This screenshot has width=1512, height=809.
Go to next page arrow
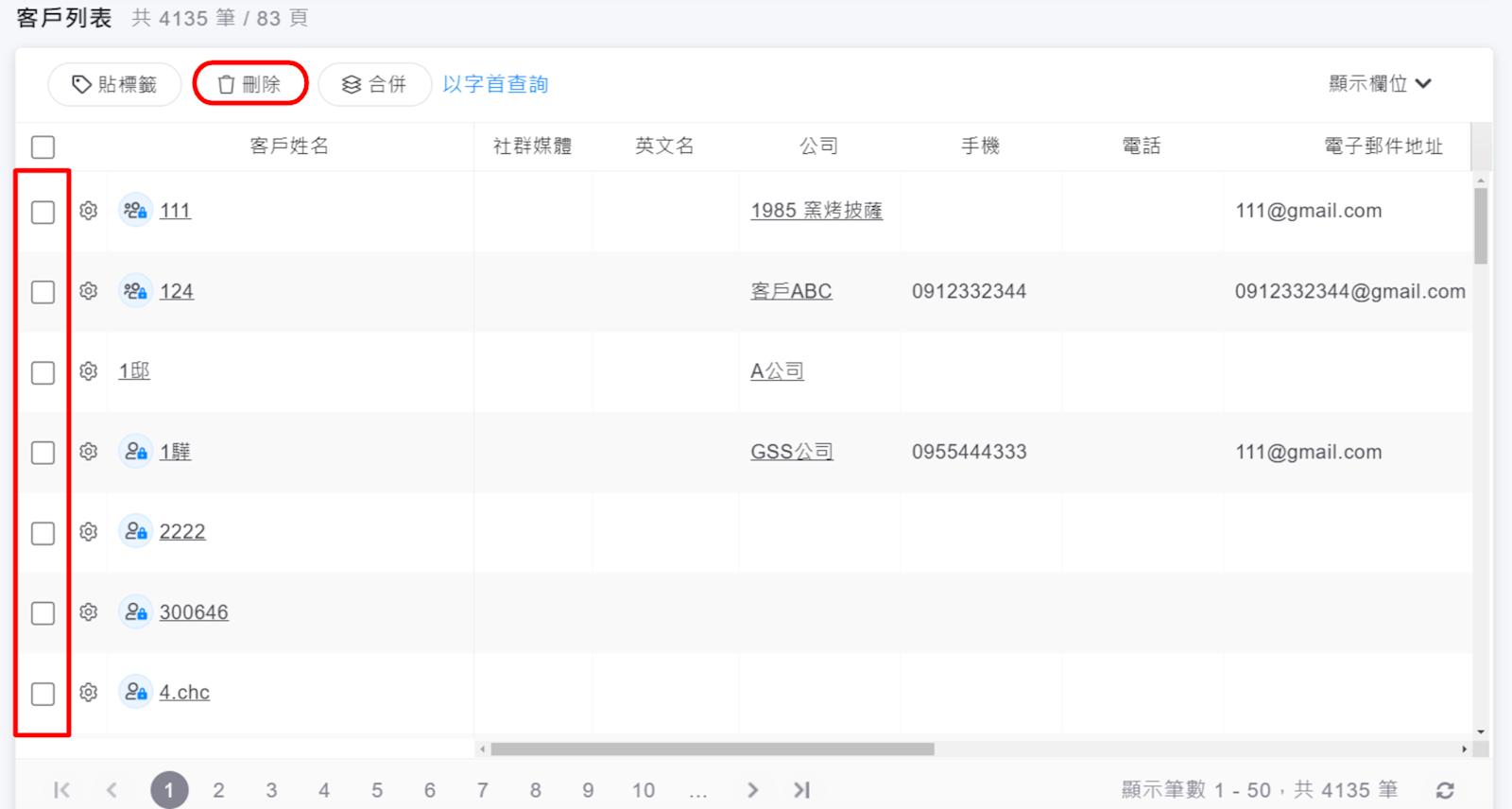752,790
